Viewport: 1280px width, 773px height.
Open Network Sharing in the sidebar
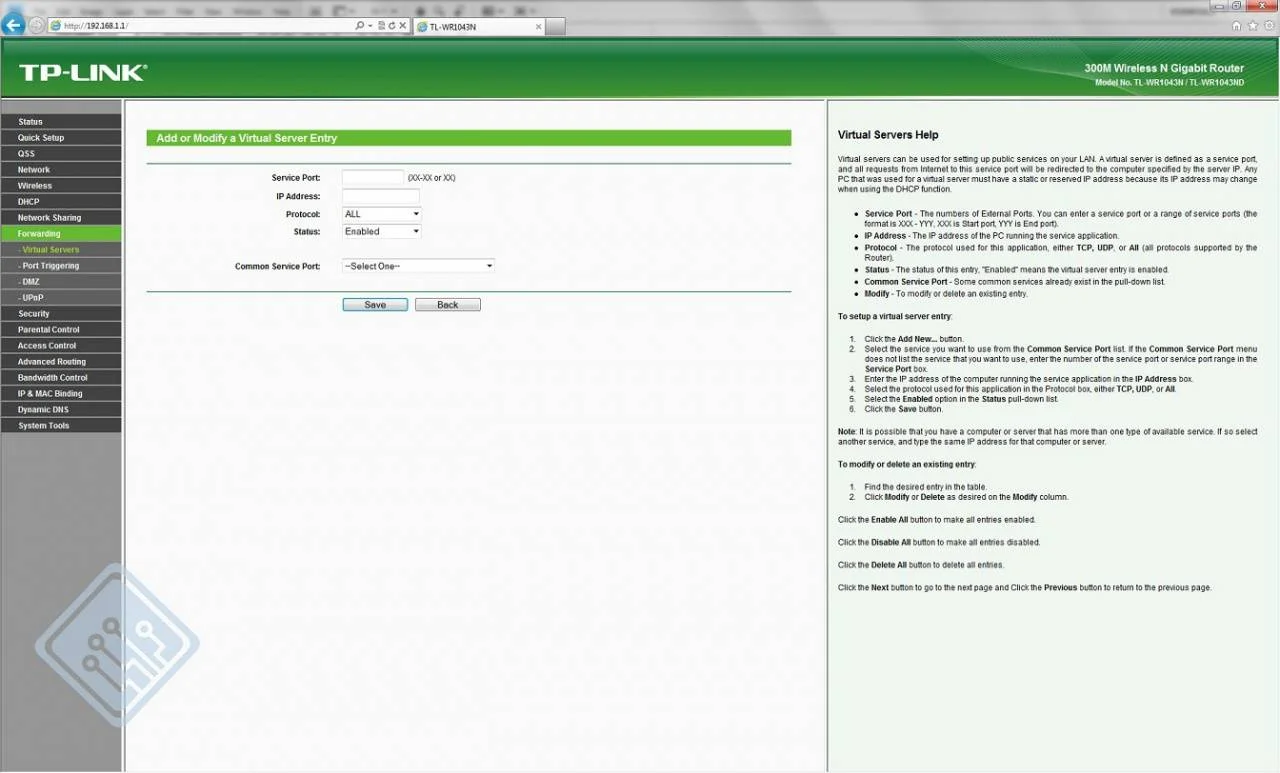[x=61, y=218]
